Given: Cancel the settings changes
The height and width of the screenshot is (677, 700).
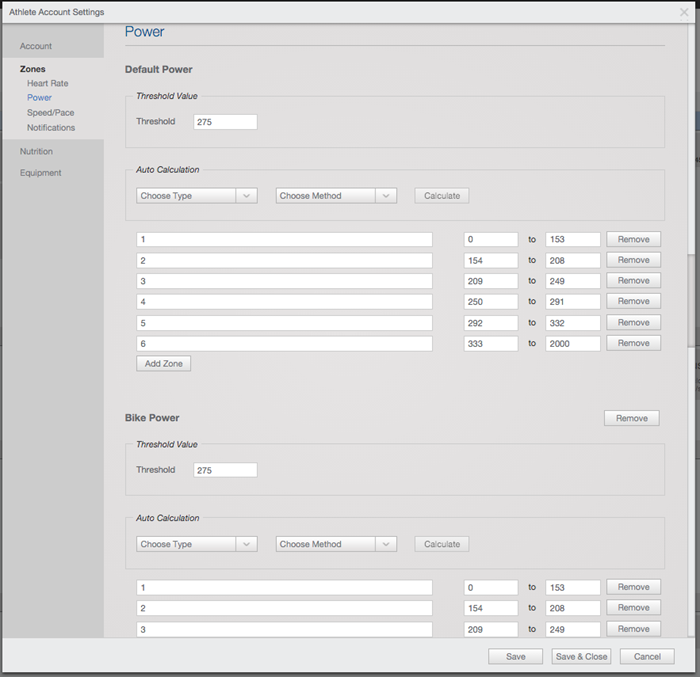Looking at the screenshot, I should coord(647,656).
